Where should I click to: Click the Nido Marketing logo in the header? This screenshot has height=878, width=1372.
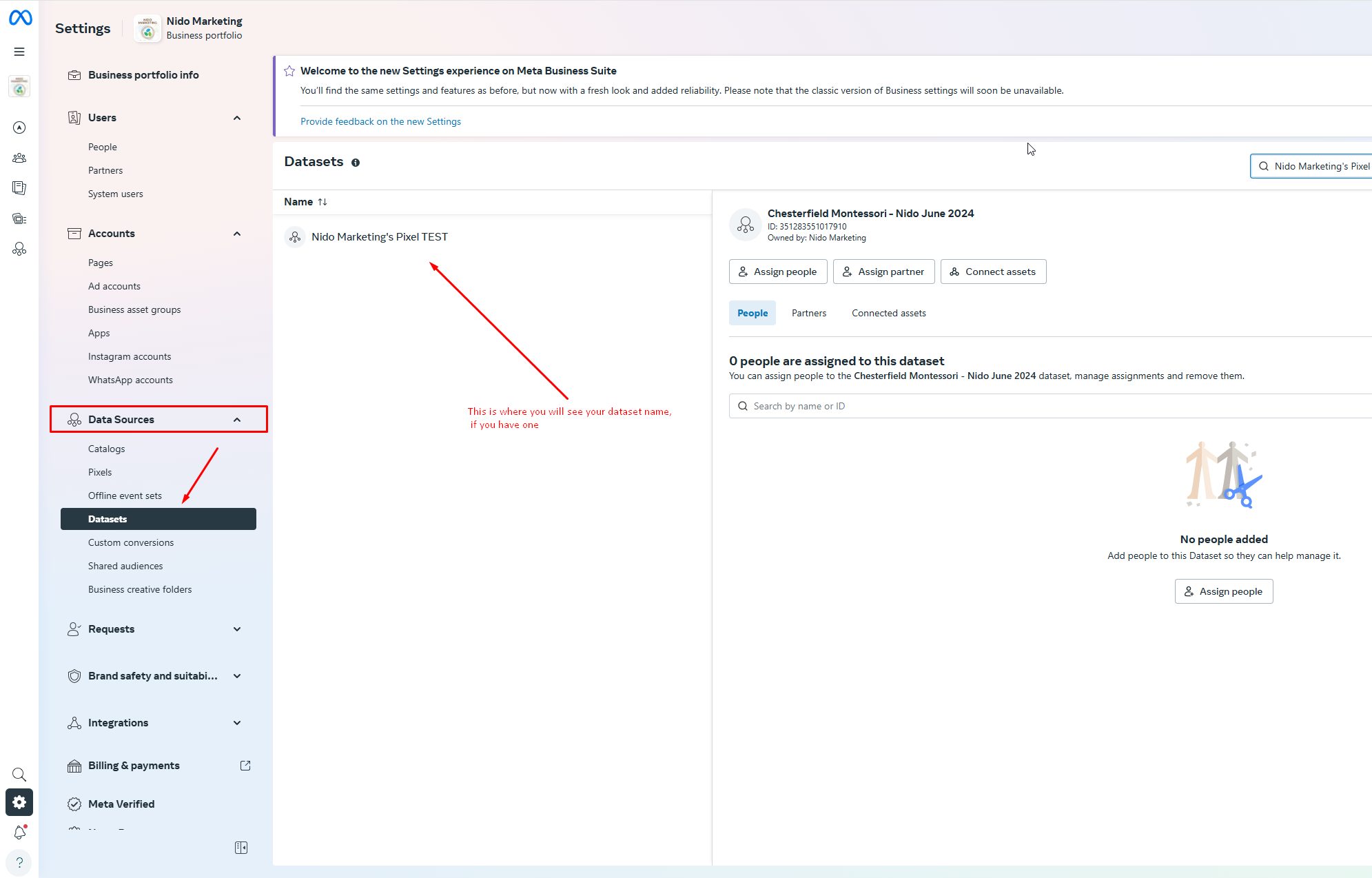tap(147, 28)
